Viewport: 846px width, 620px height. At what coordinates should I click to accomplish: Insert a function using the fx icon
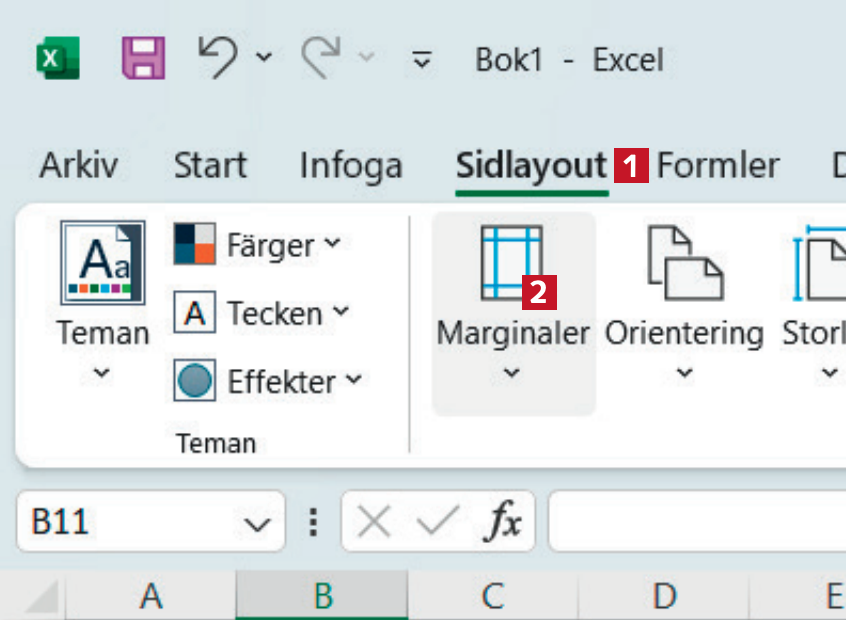[x=505, y=522]
